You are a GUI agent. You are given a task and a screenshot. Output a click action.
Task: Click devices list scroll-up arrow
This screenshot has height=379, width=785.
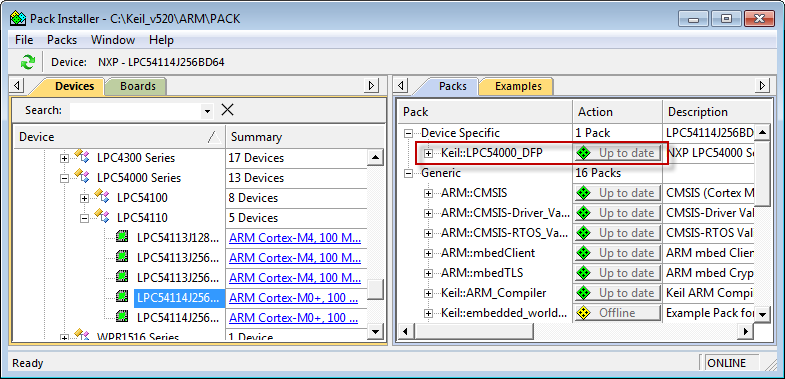pyautogui.click(x=375, y=158)
